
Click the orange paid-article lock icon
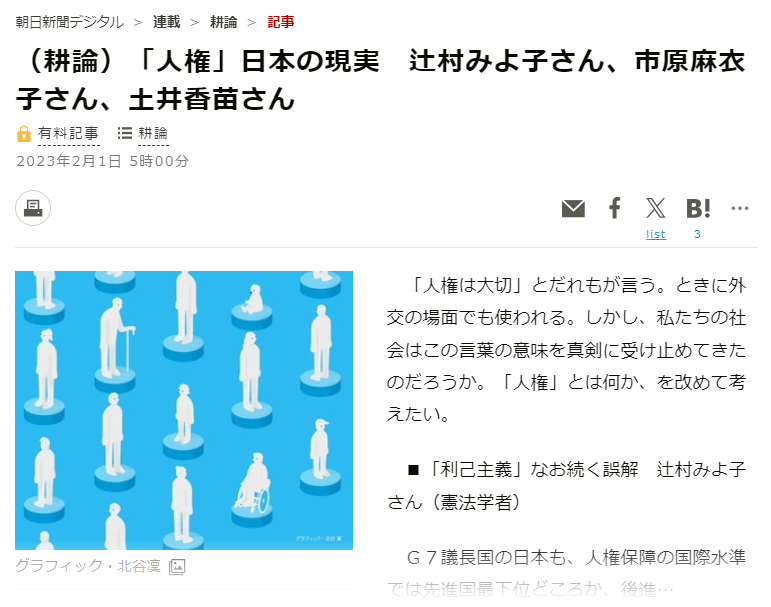[24, 134]
